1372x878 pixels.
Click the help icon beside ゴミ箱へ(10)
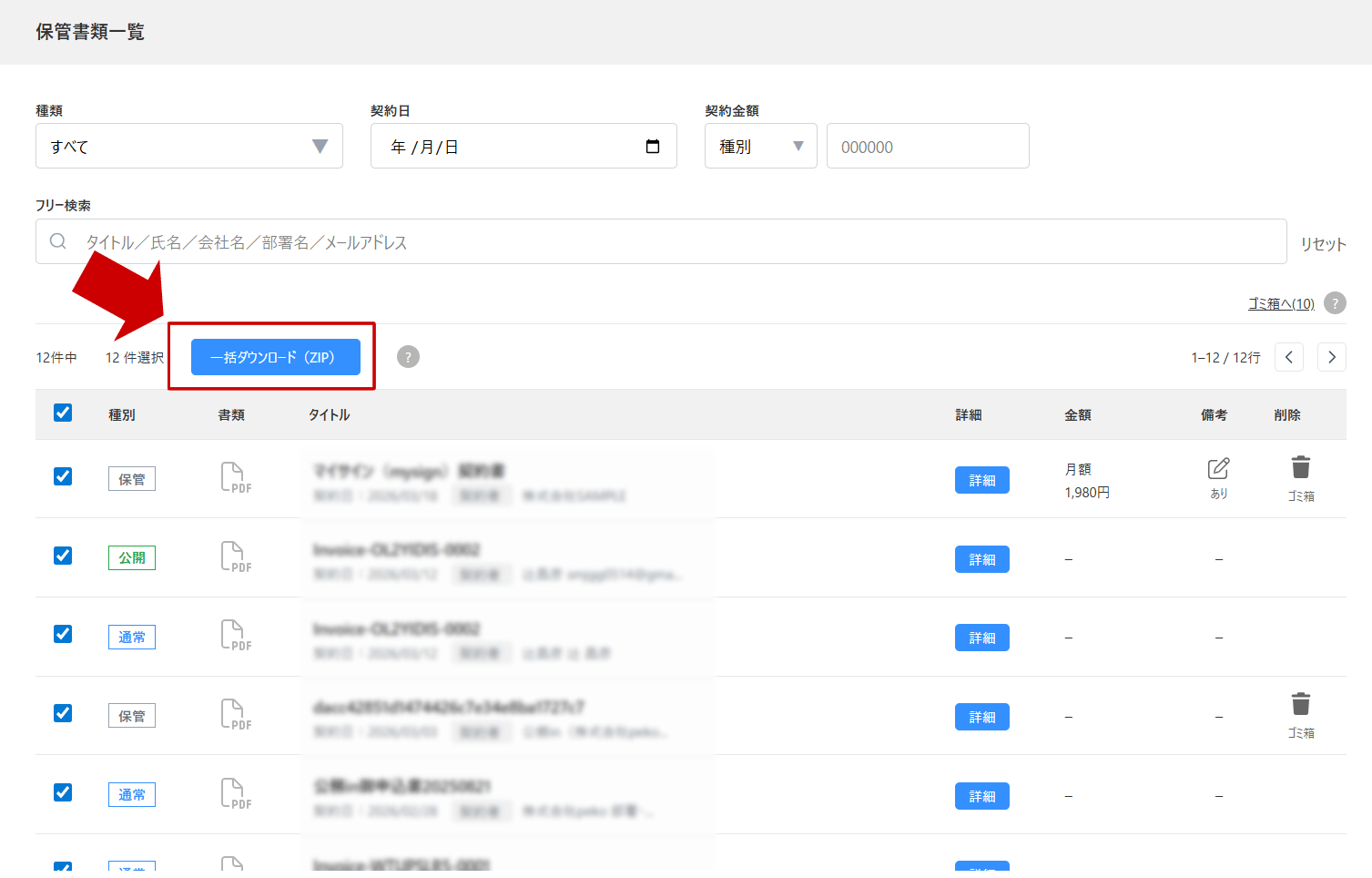[x=1334, y=302]
